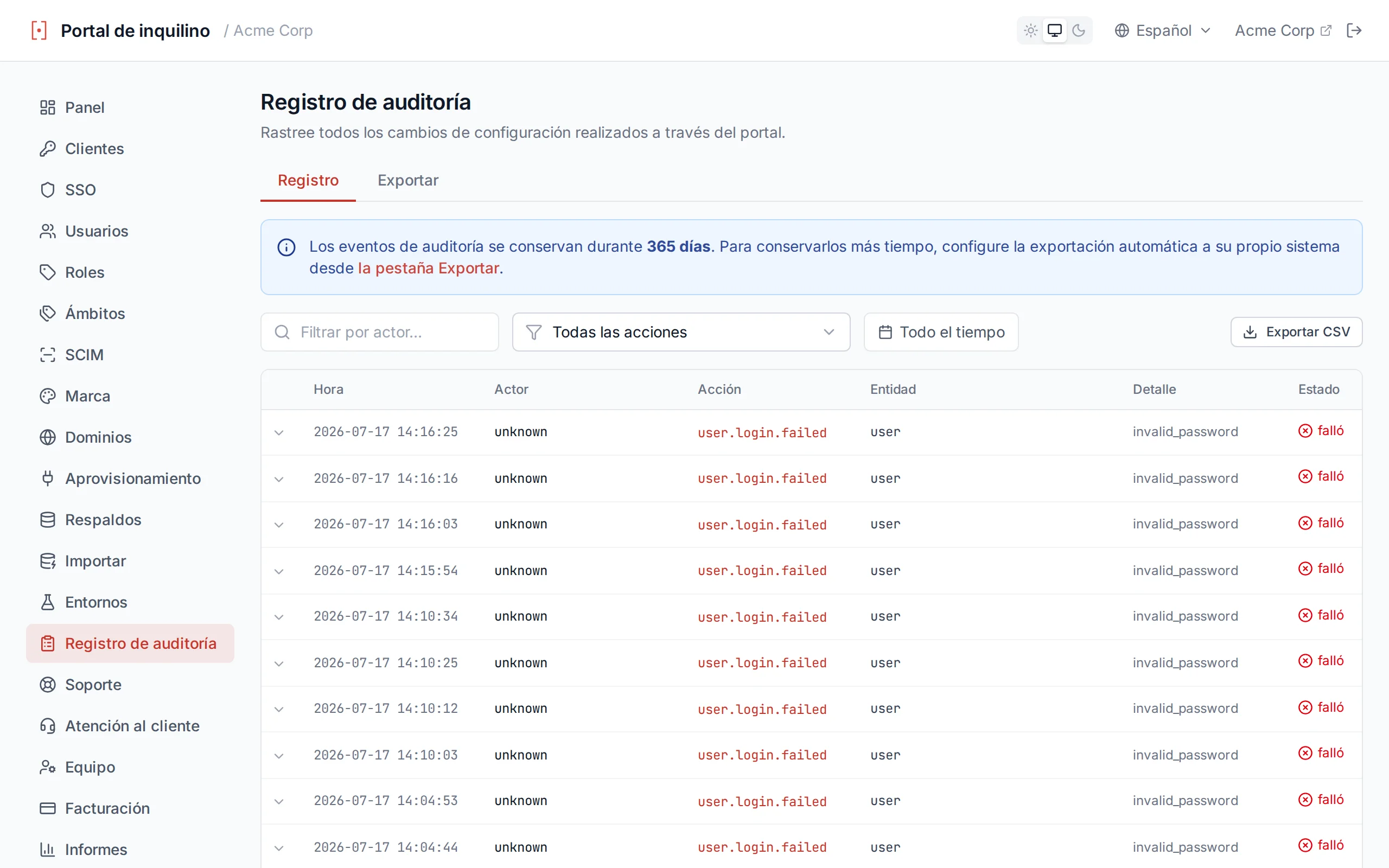This screenshot has height=868, width=1389.
Task: Click the info icon in the retention banner
Action: click(x=286, y=247)
